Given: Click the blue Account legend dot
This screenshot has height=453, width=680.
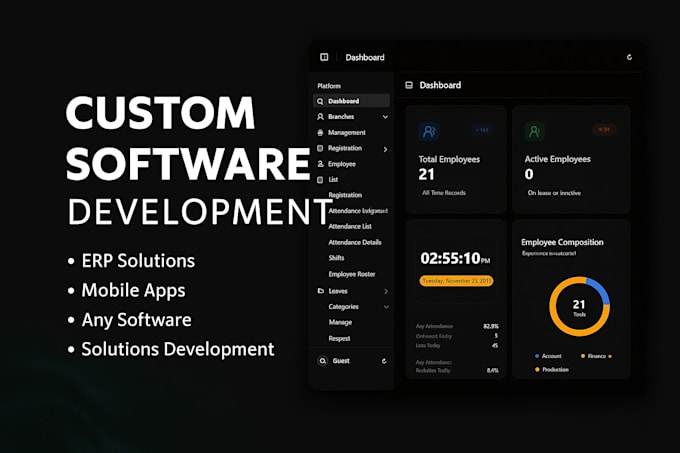Looking at the screenshot, I should tap(537, 356).
